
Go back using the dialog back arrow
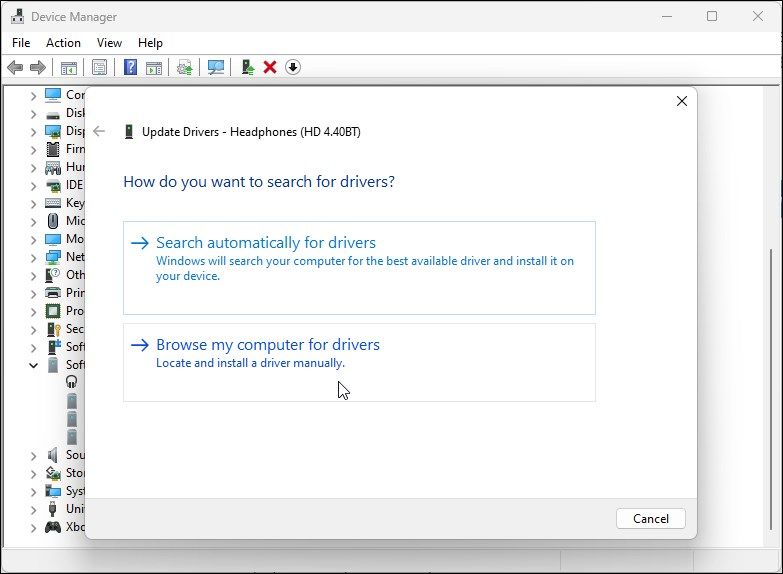pos(99,131)
